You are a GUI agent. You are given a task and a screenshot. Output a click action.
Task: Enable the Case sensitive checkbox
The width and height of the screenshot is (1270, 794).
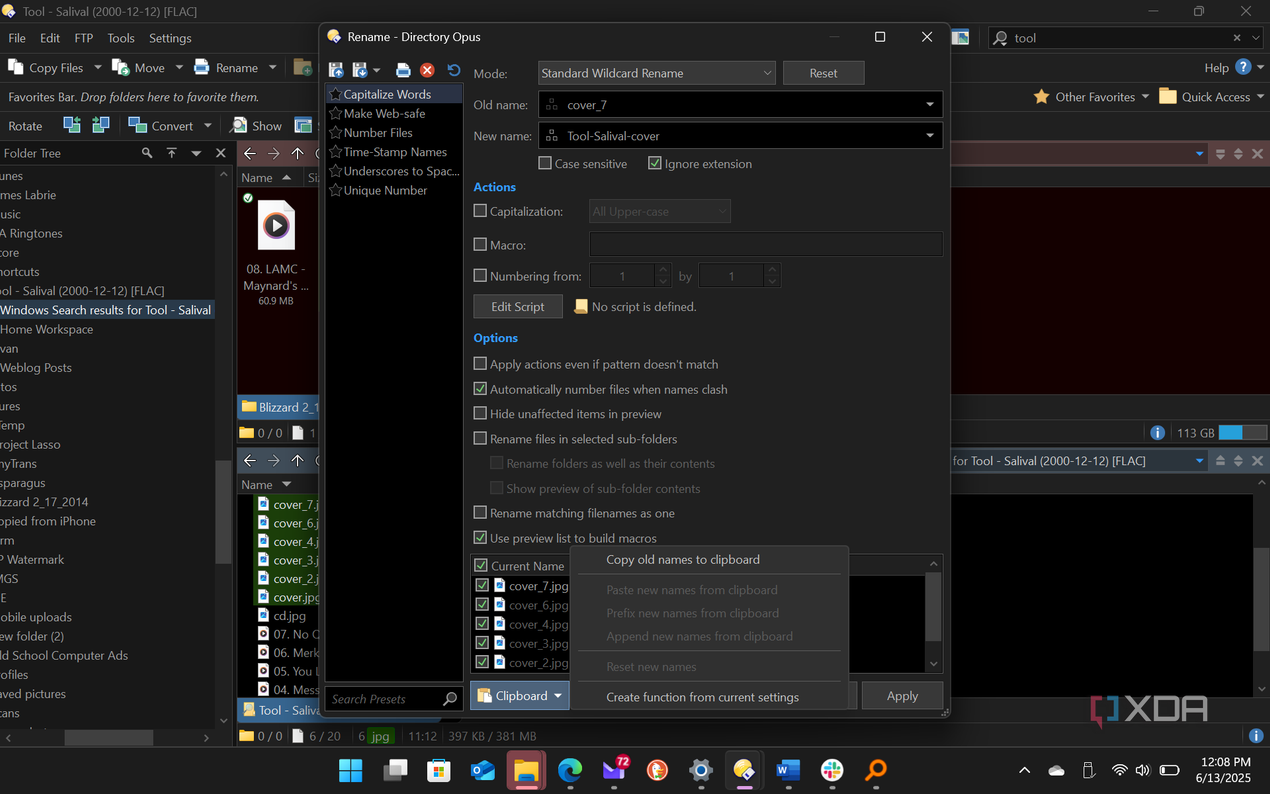545,163
